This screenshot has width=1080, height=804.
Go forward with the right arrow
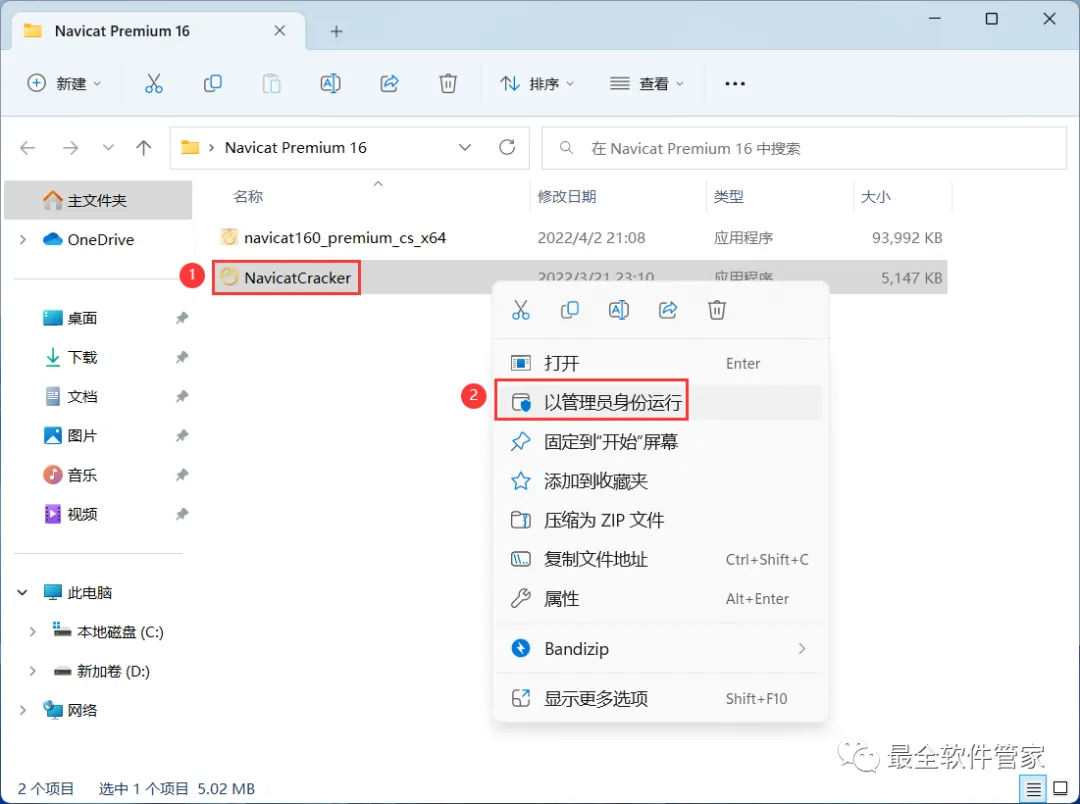(70, 147)
